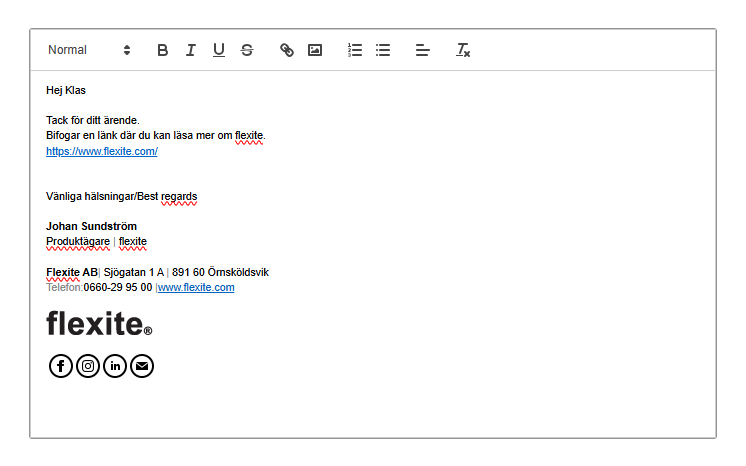Create a bulleted list

383,50
